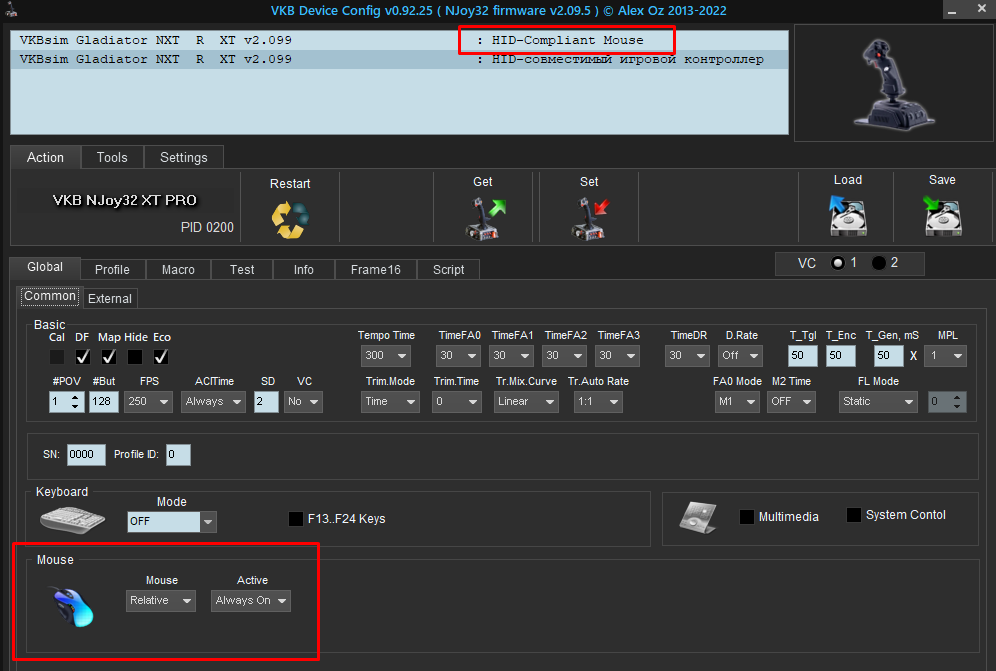Viewport: 996px width, 671px height.
Task: Open the Tr.Mix.Curve Linear dropdown
Action: (x=526, y=402)
